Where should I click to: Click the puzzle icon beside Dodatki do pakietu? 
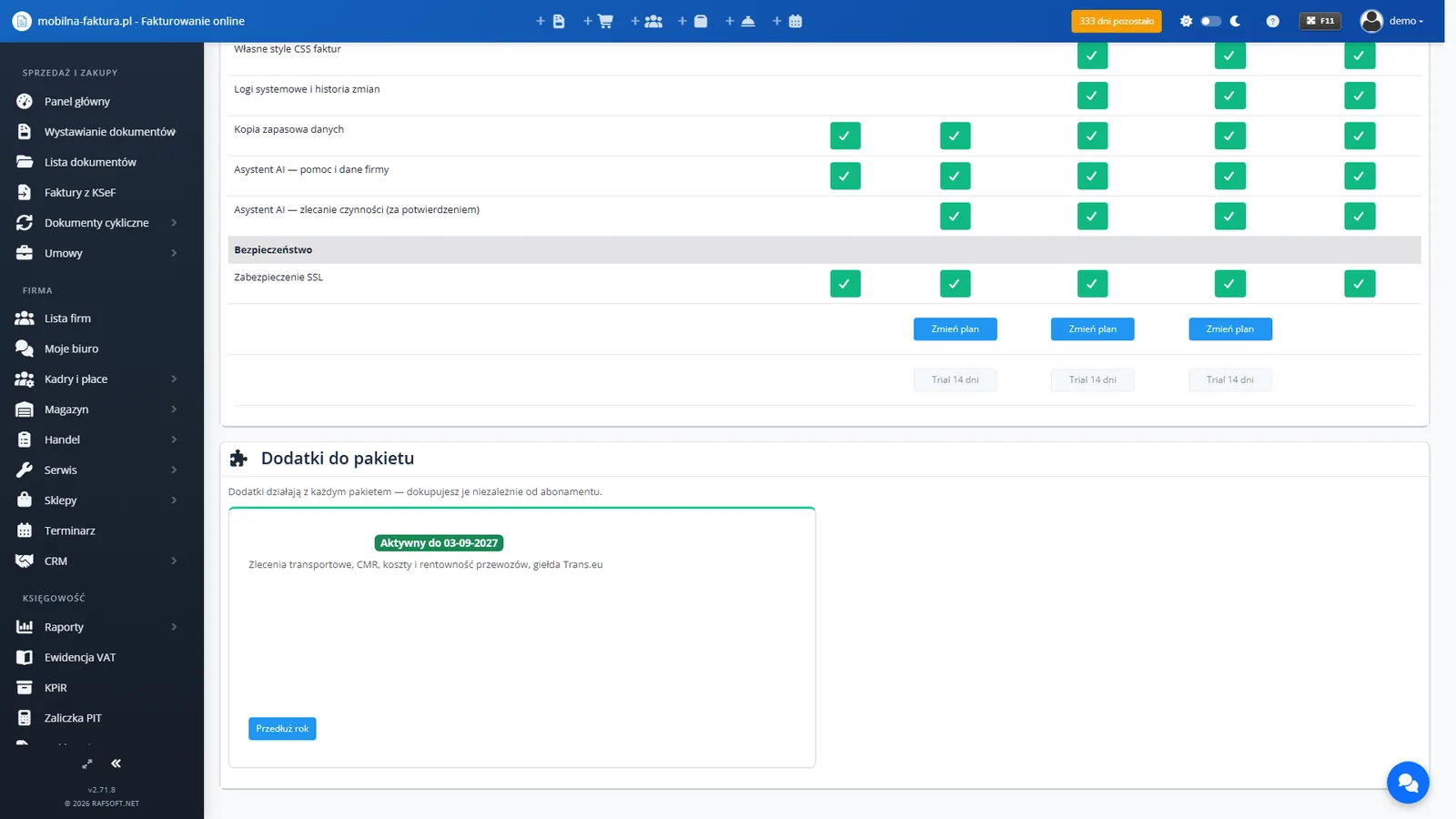pos(238,459)
